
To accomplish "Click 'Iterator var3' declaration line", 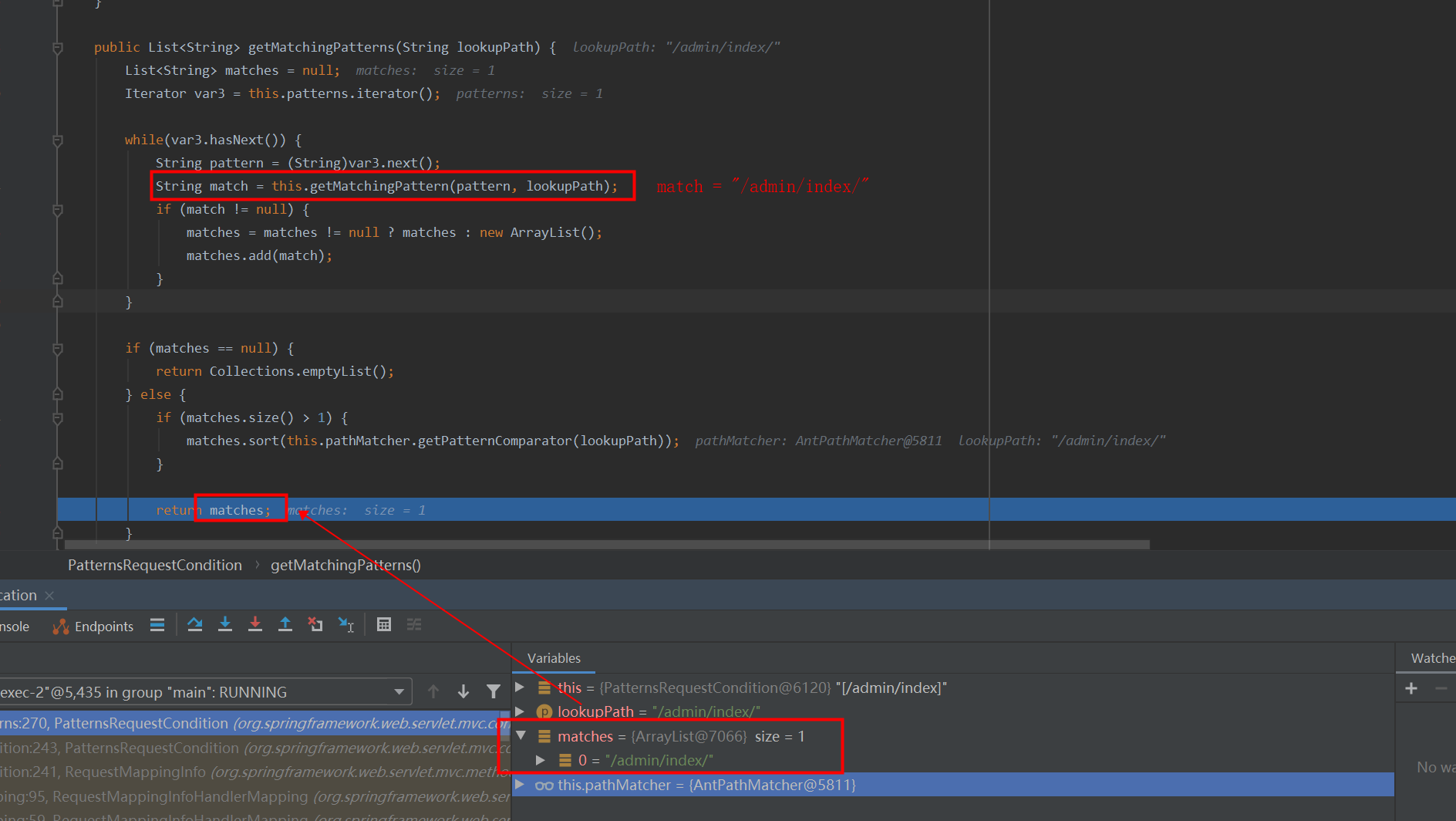I will point(282,93).
